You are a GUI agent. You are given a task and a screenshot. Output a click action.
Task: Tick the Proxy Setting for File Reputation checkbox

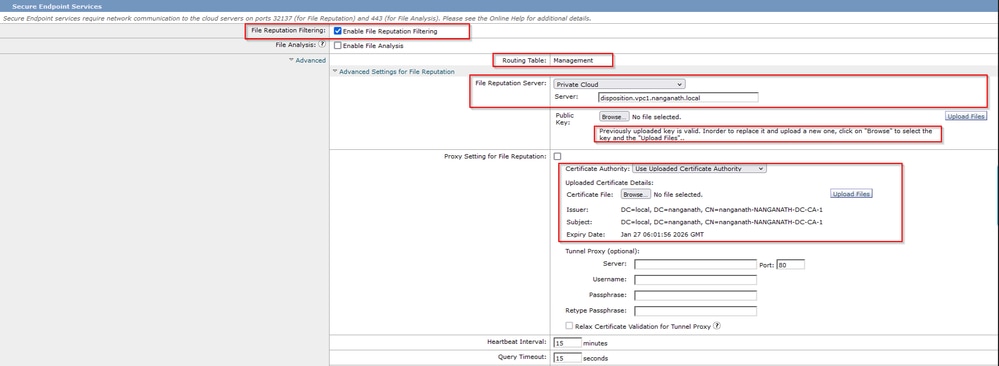[557, 156]
